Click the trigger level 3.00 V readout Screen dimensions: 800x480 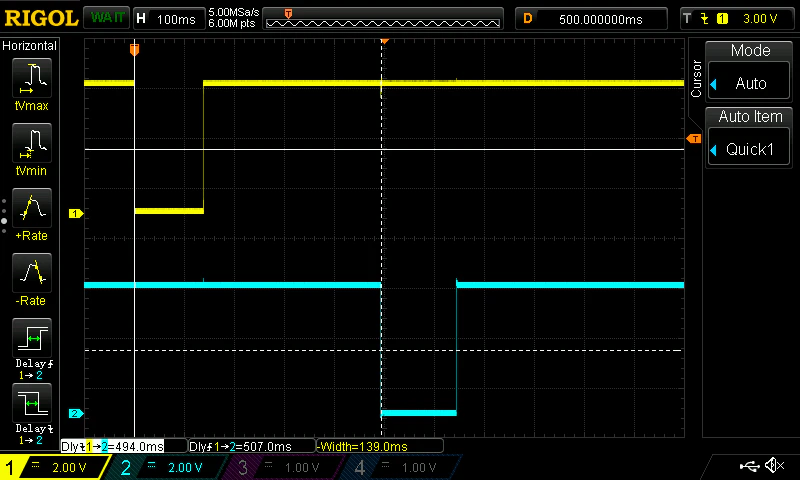(760, 19)
